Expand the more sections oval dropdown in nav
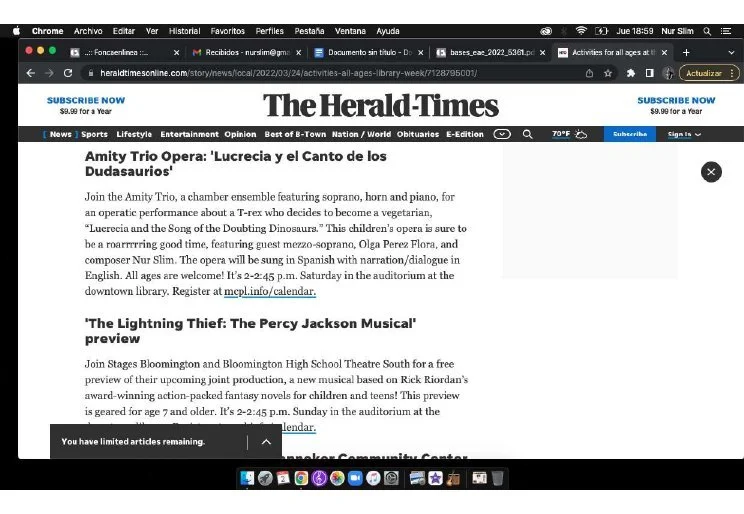Screen dimensions: 744x514 click(502, 134)
